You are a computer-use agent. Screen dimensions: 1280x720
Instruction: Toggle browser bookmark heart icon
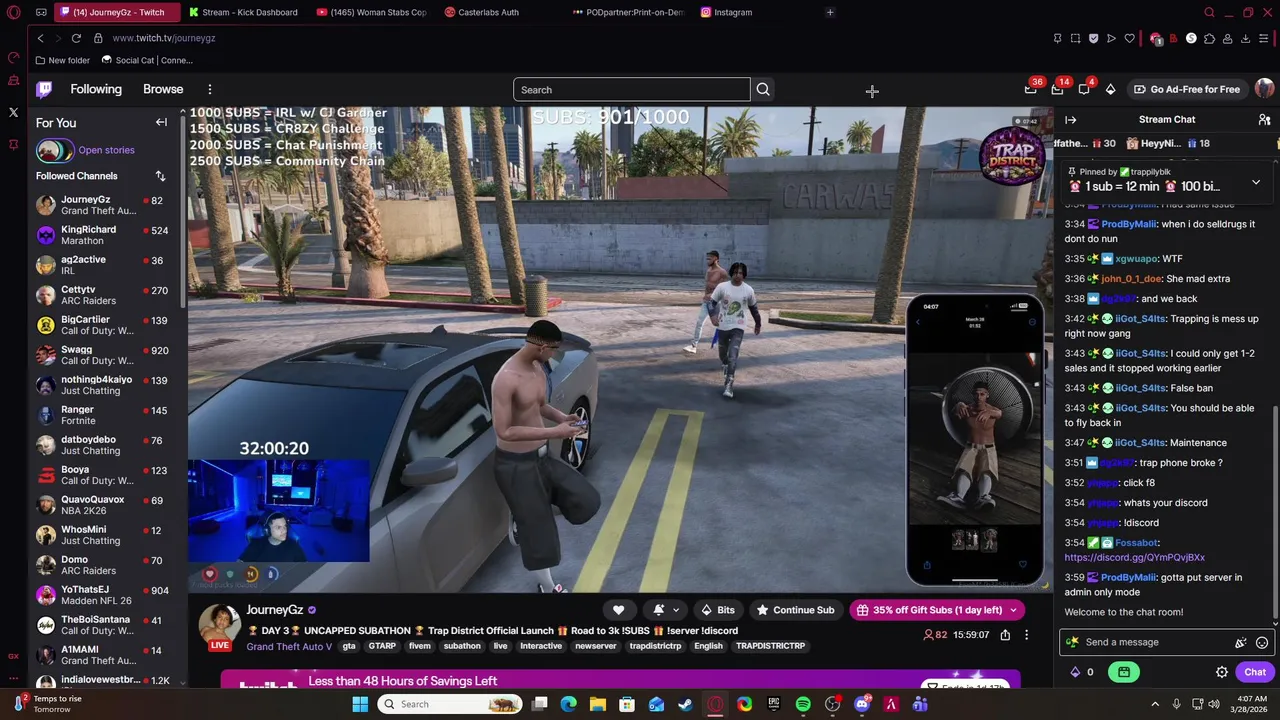coord(1129,38)
